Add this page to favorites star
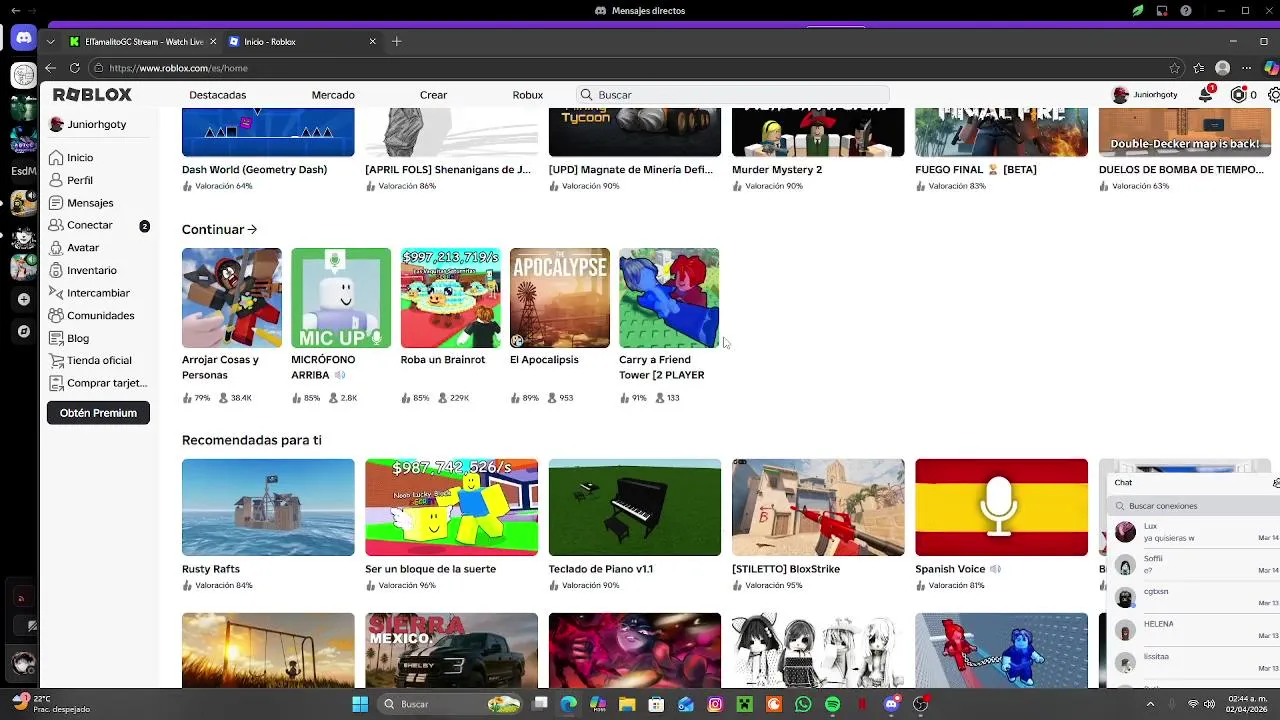Screen dimensions: 1280x720 pyautogui.click(x=1175, y=68)
